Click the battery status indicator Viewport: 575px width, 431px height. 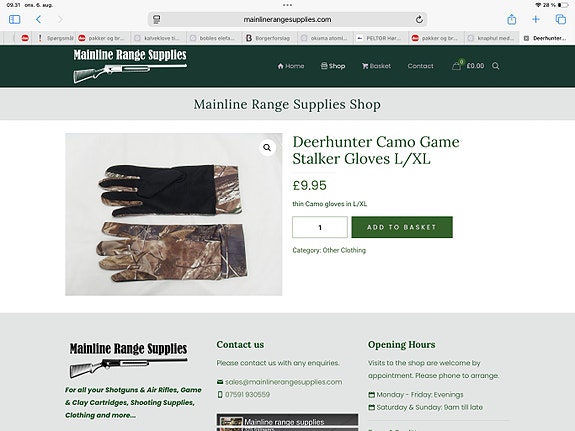[563, 5]
